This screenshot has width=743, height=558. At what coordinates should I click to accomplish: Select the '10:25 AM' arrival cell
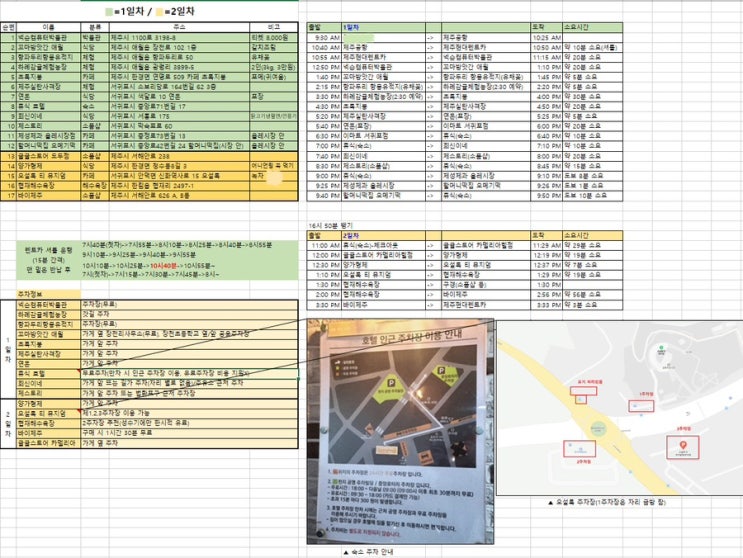546,37
